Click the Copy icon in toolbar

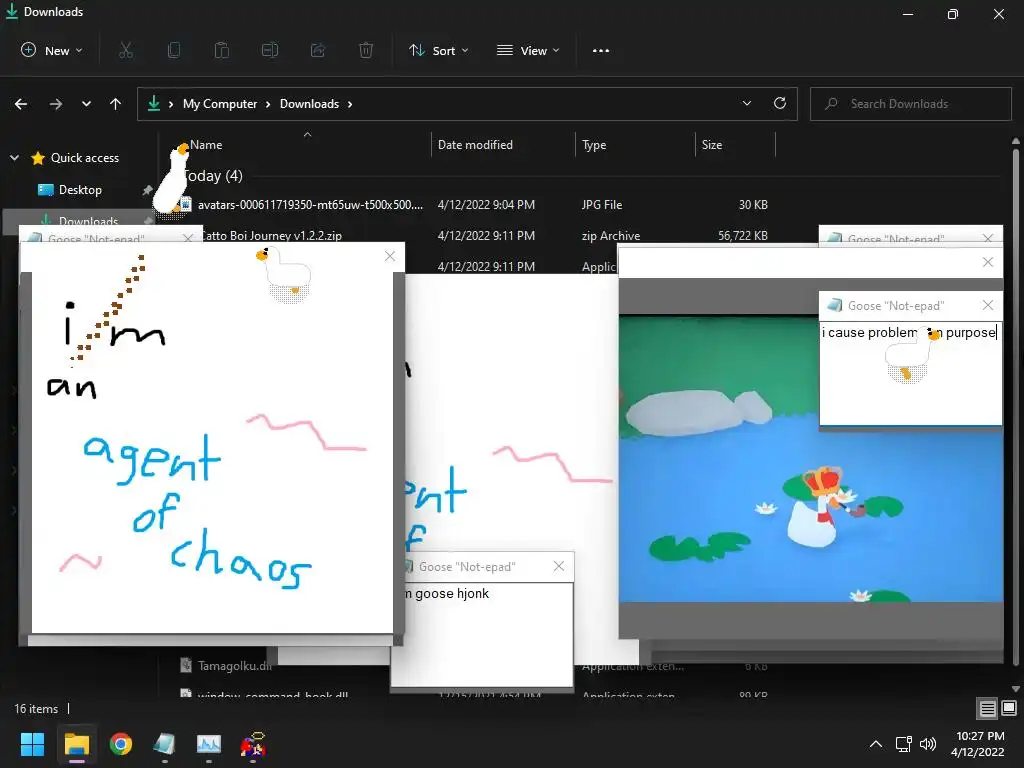pos(174,50)
